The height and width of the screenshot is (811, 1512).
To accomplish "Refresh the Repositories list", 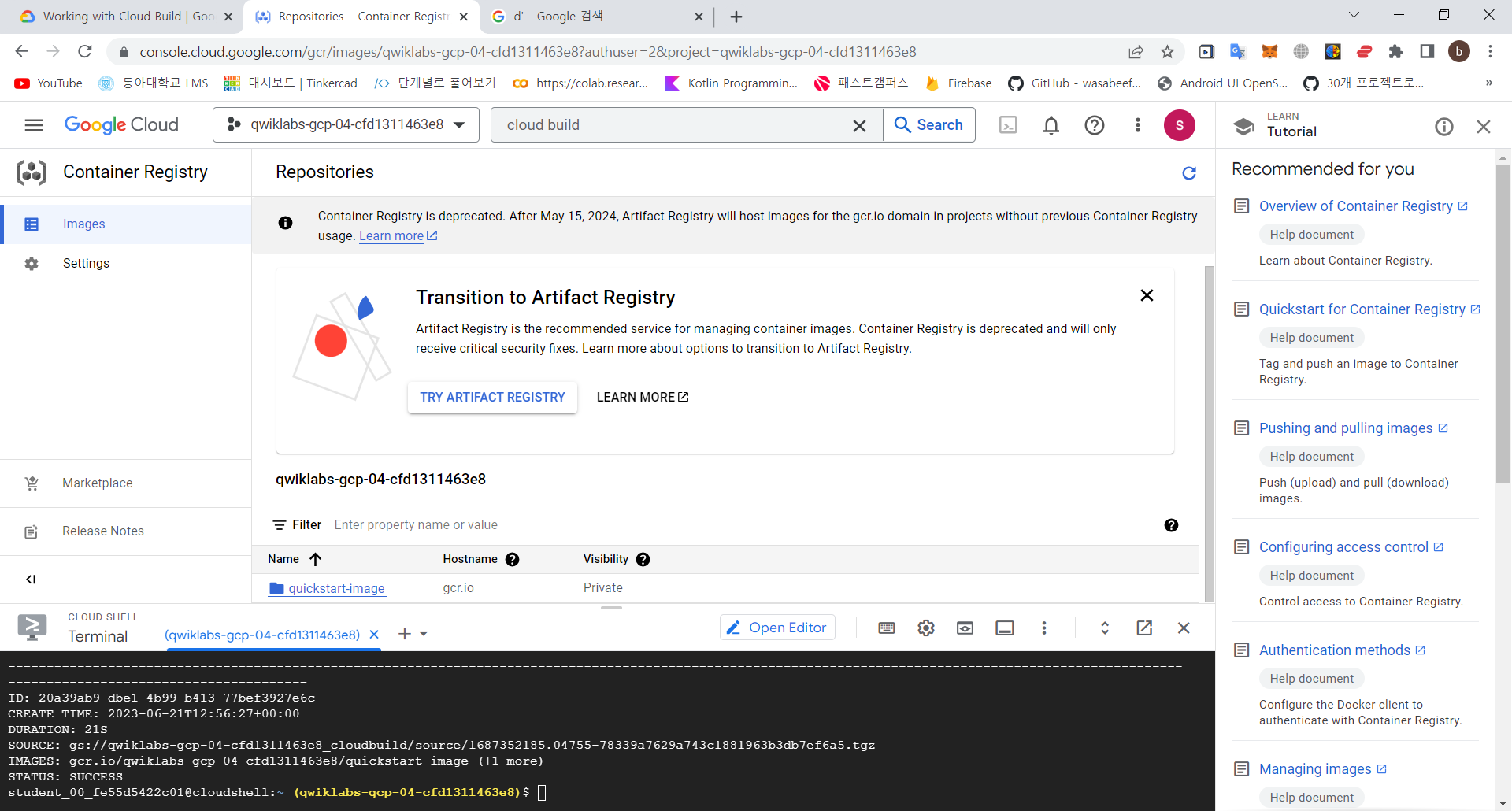I will (1189, 173).
